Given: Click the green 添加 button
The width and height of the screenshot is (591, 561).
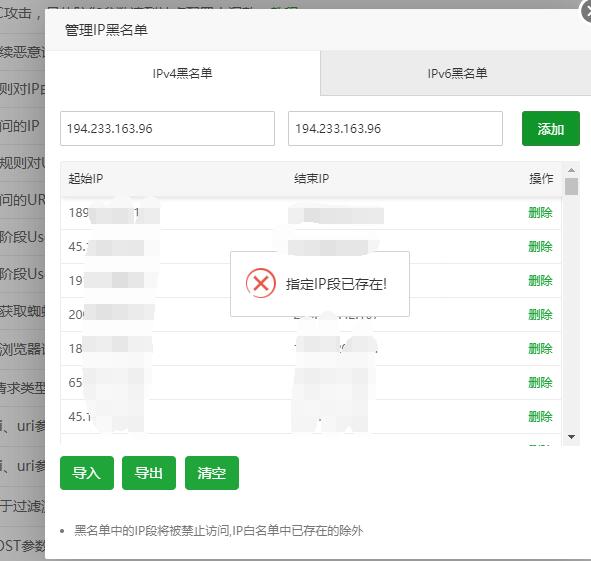Looking at the screenshot, I should click(x=551, y=129).
